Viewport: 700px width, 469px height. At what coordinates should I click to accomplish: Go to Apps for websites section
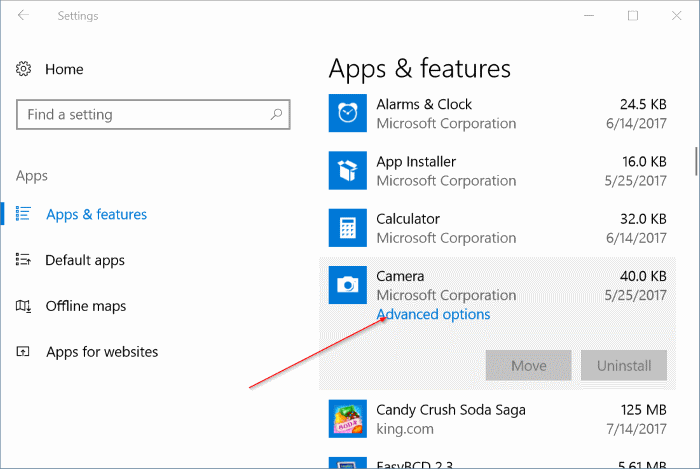102,352
